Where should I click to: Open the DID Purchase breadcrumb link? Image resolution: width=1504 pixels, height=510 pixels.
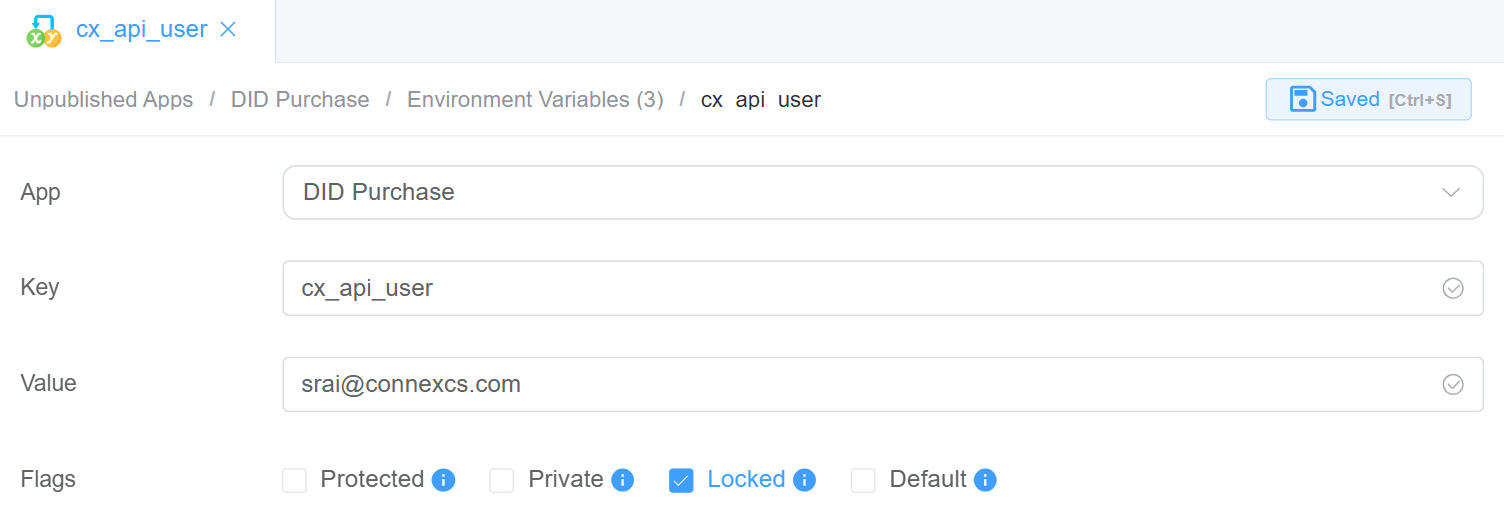click(x=300, y=100)
